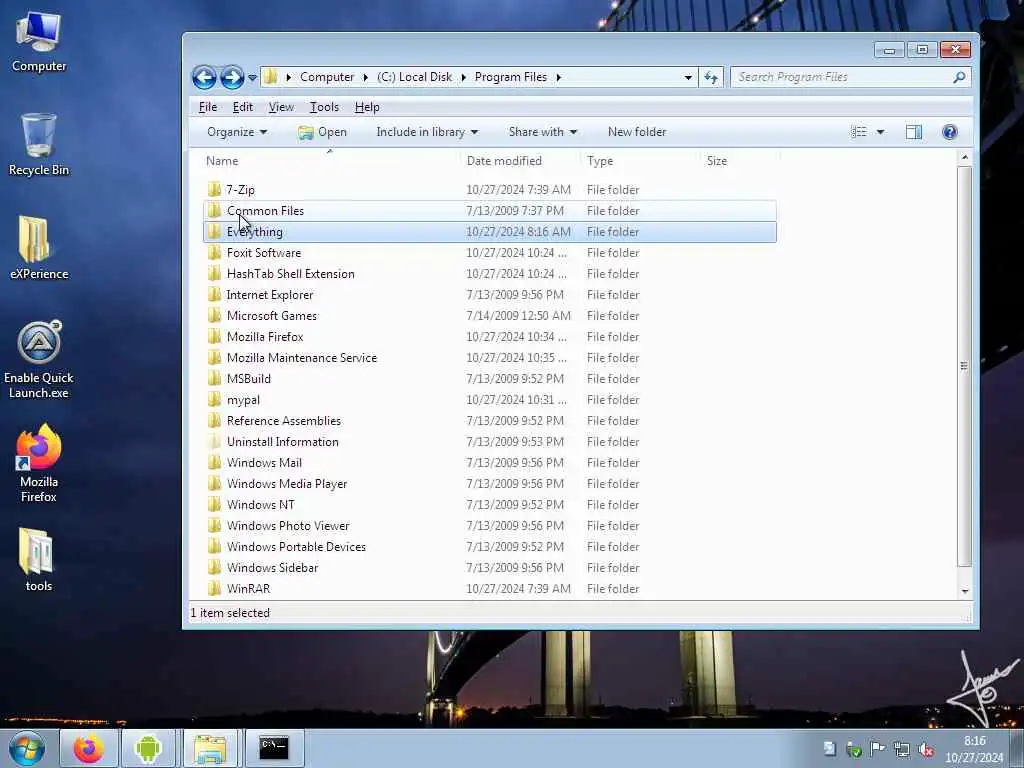Screen dimensions: 1024x768
Task: Expand the Share with dropdown
Action: pos(543,132)
